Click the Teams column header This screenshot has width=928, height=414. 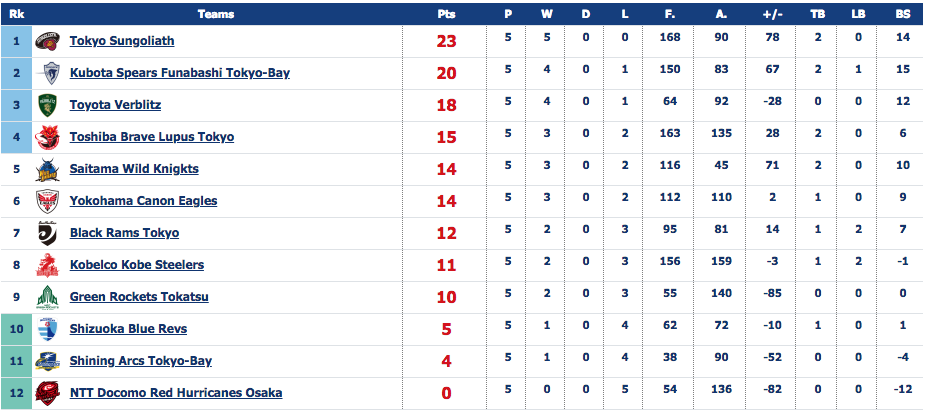click(x=216, y=14)
